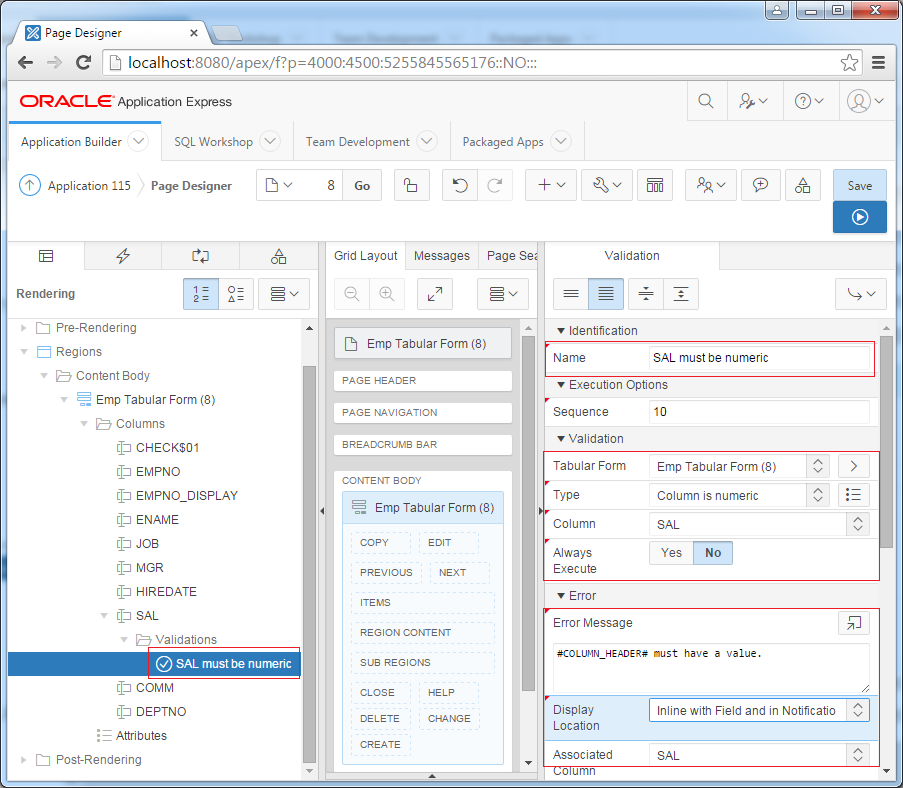Click the page lock icon
Viewport: 903px width, 788px height.
point(411,185)
